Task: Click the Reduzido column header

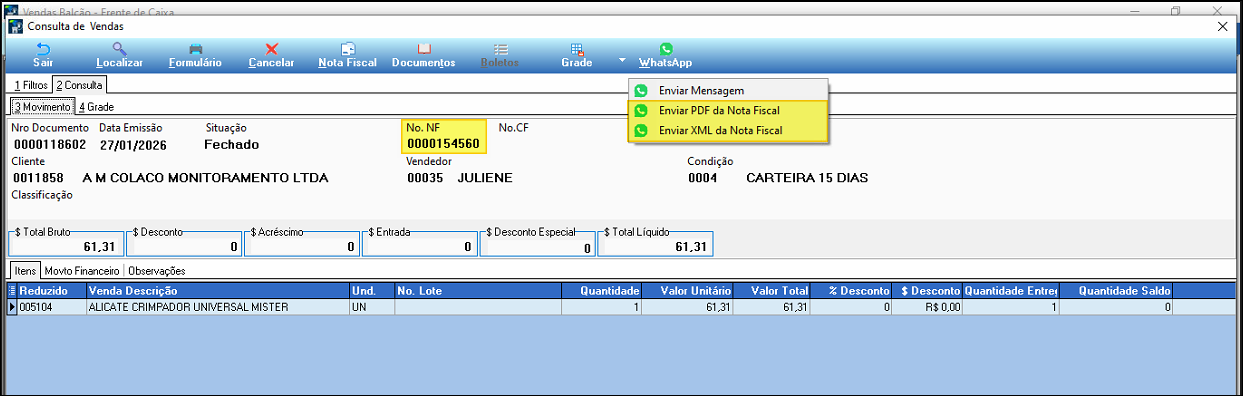Action: click(52, 291)
